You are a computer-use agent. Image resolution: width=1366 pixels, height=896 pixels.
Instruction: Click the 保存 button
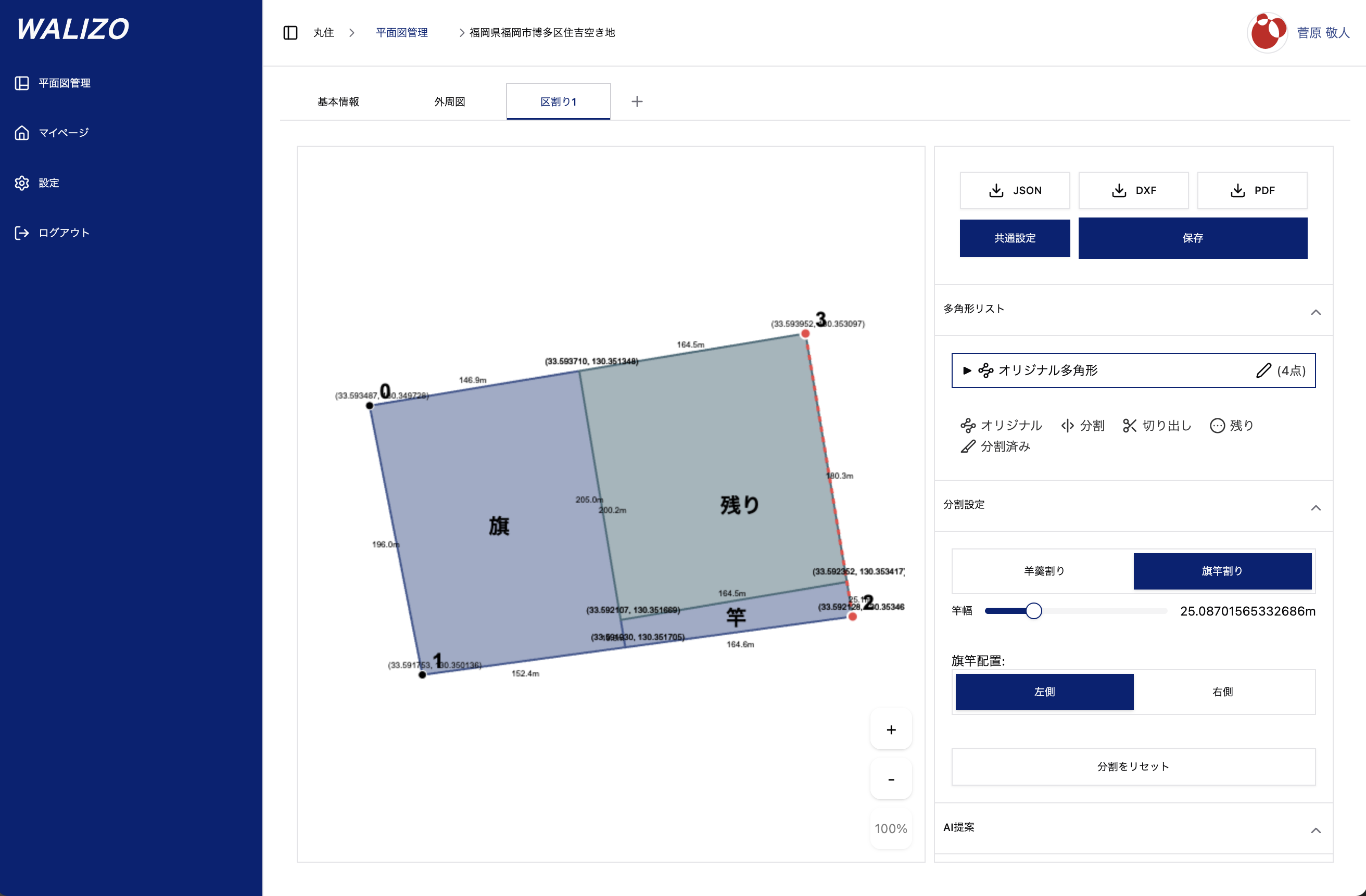(1192, 238)
